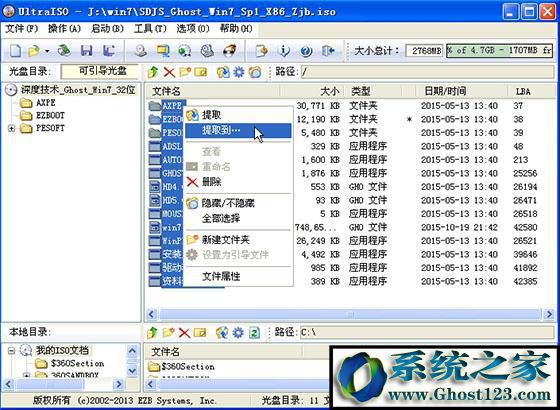The image size is (560, 410).
Task: Open the 选项(O) menu
Action: click(193, 29)
